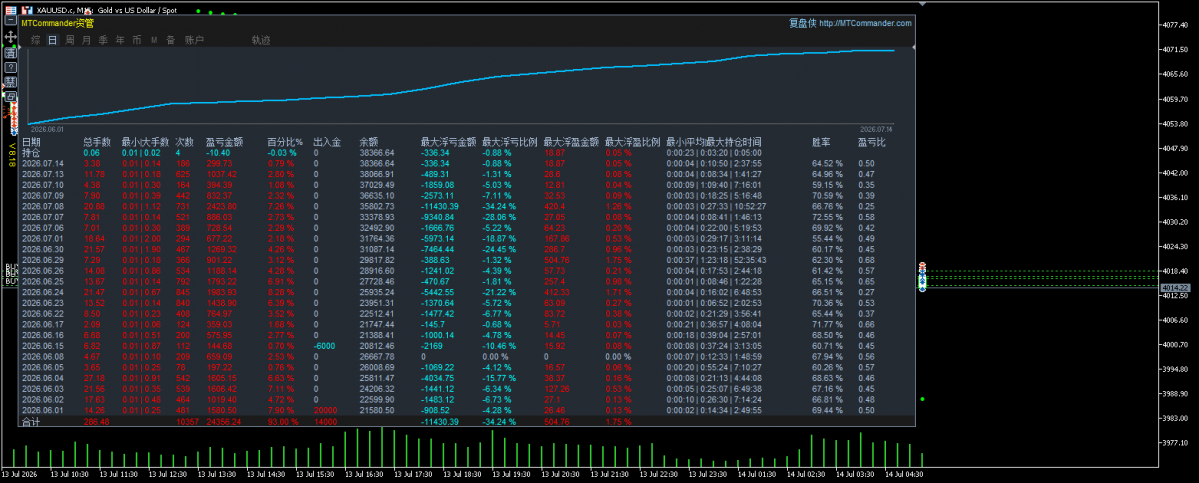1199x483 pixels.
Task: Click the -6000 withdrawal value
Action: (324, 345)
